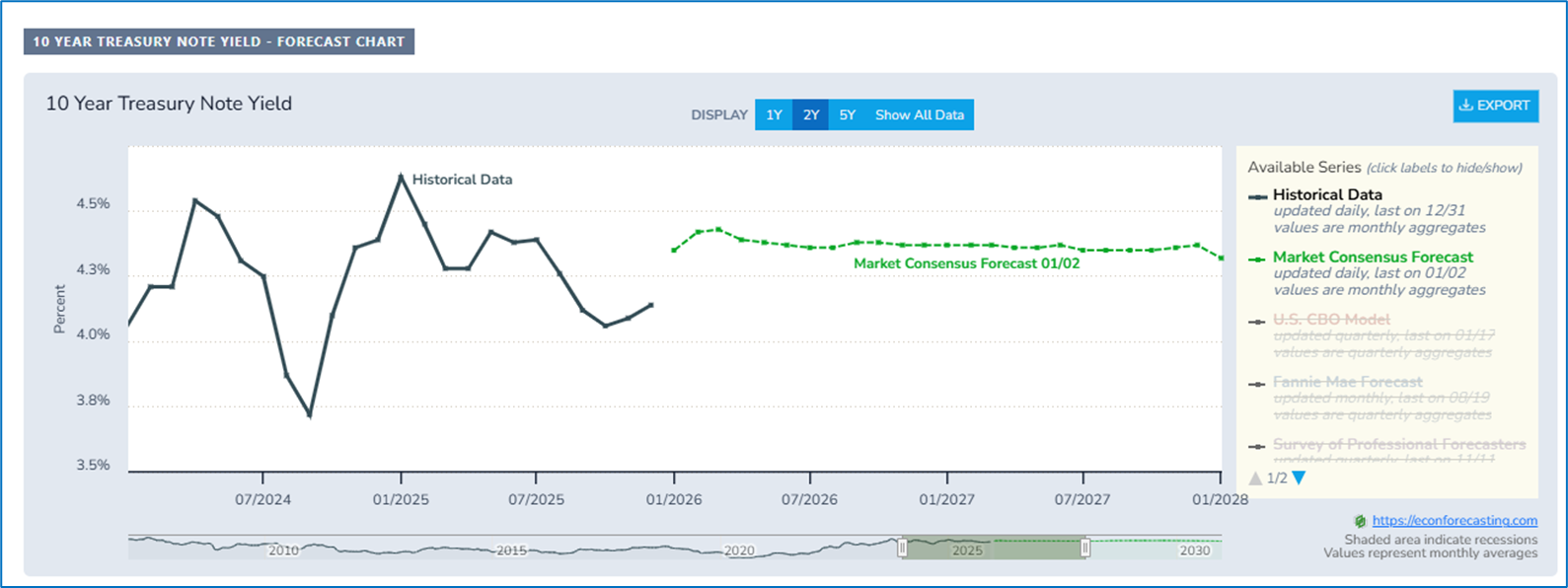Click the Market Consensus Forecast green legend marker
The height and width of the screenshot is (588, 1568).
pyautogui.click(x=1257, y=258)
